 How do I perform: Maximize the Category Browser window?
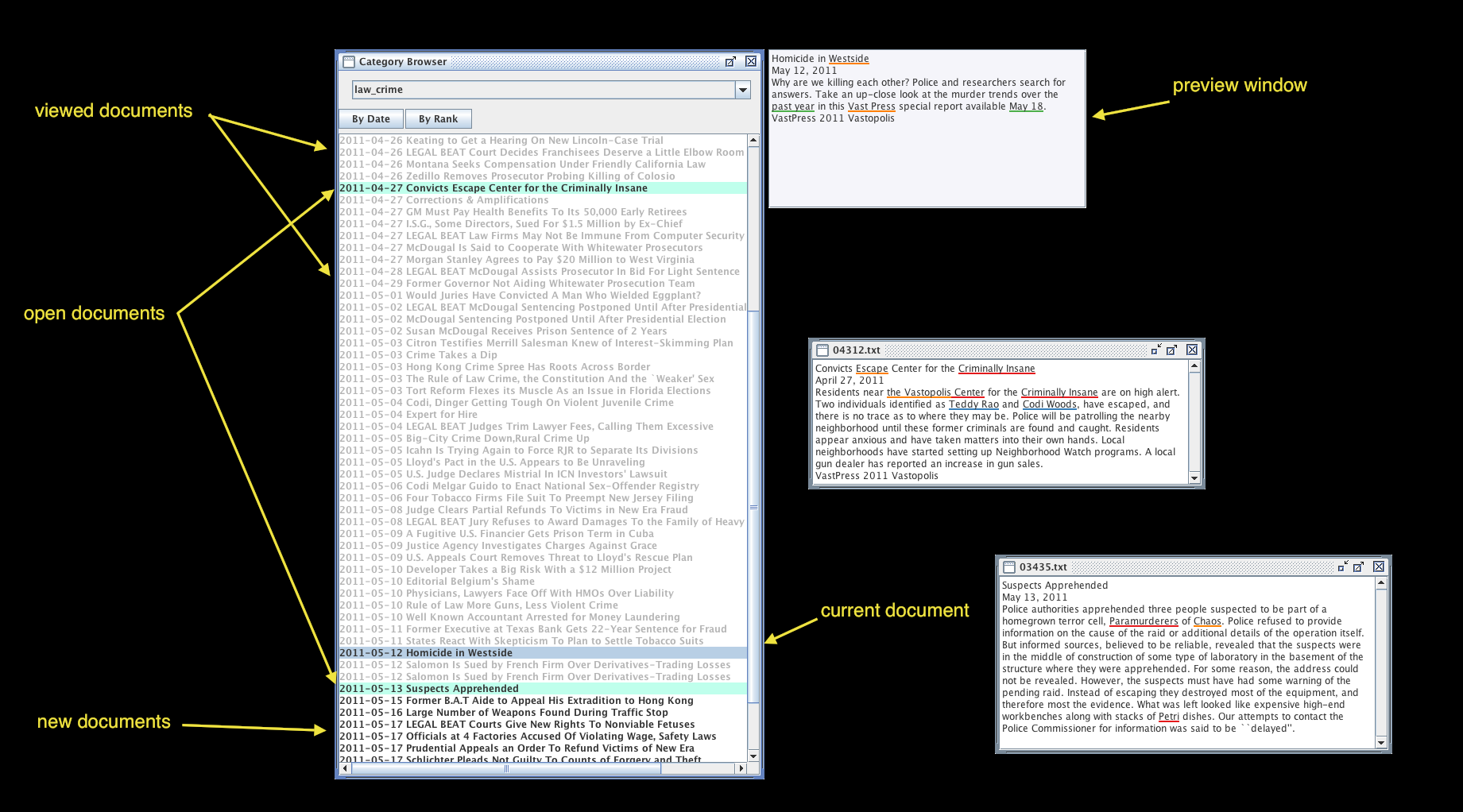tap(730, 62)
